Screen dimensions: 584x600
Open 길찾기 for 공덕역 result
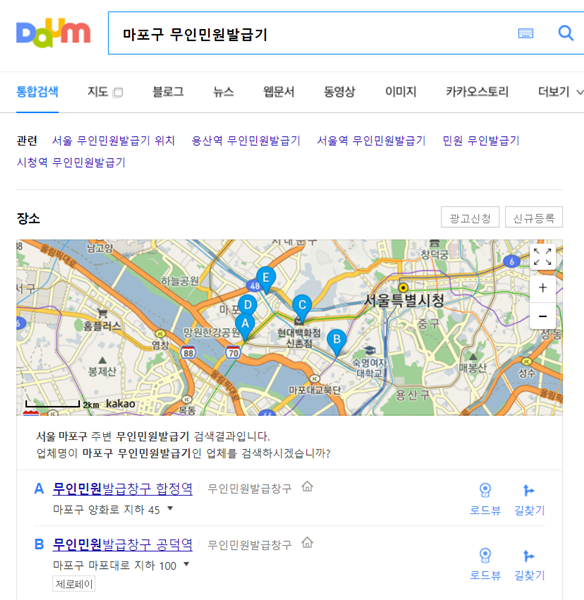529,564
